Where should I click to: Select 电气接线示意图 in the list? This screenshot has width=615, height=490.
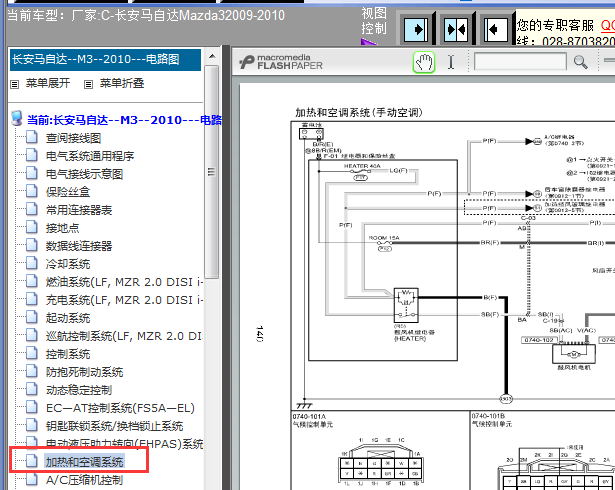point(84,174)
